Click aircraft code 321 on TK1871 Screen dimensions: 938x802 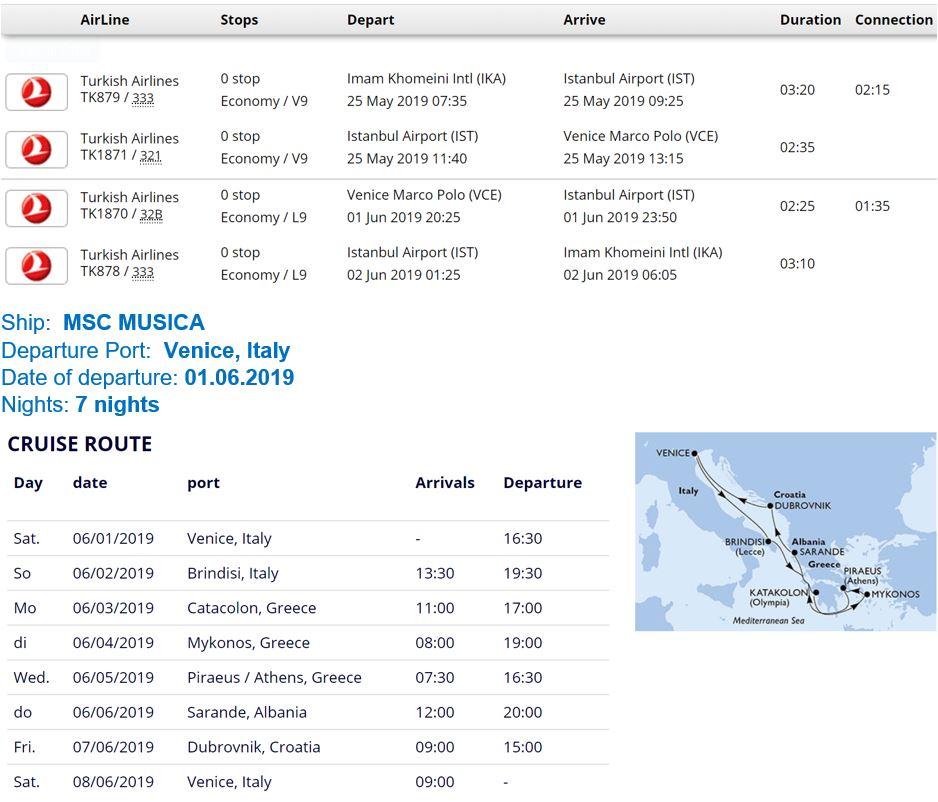tap(150, 157)
